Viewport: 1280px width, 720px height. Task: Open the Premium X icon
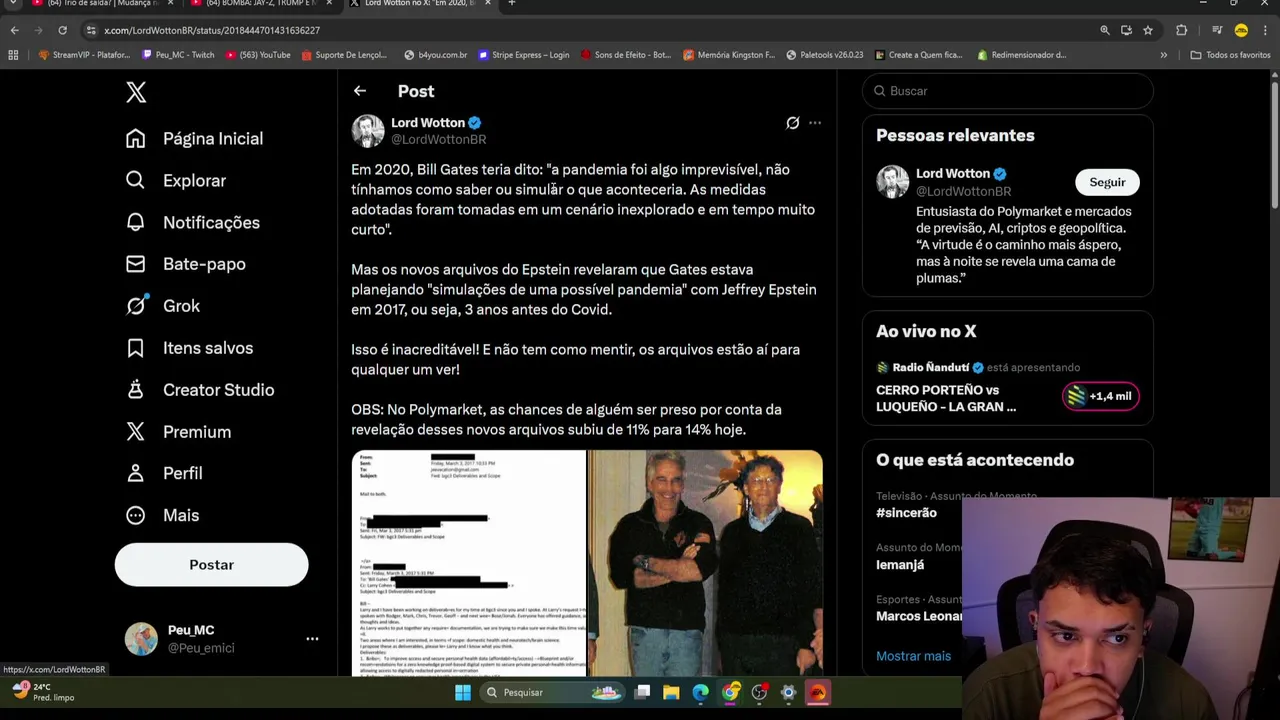coord(136,432)
